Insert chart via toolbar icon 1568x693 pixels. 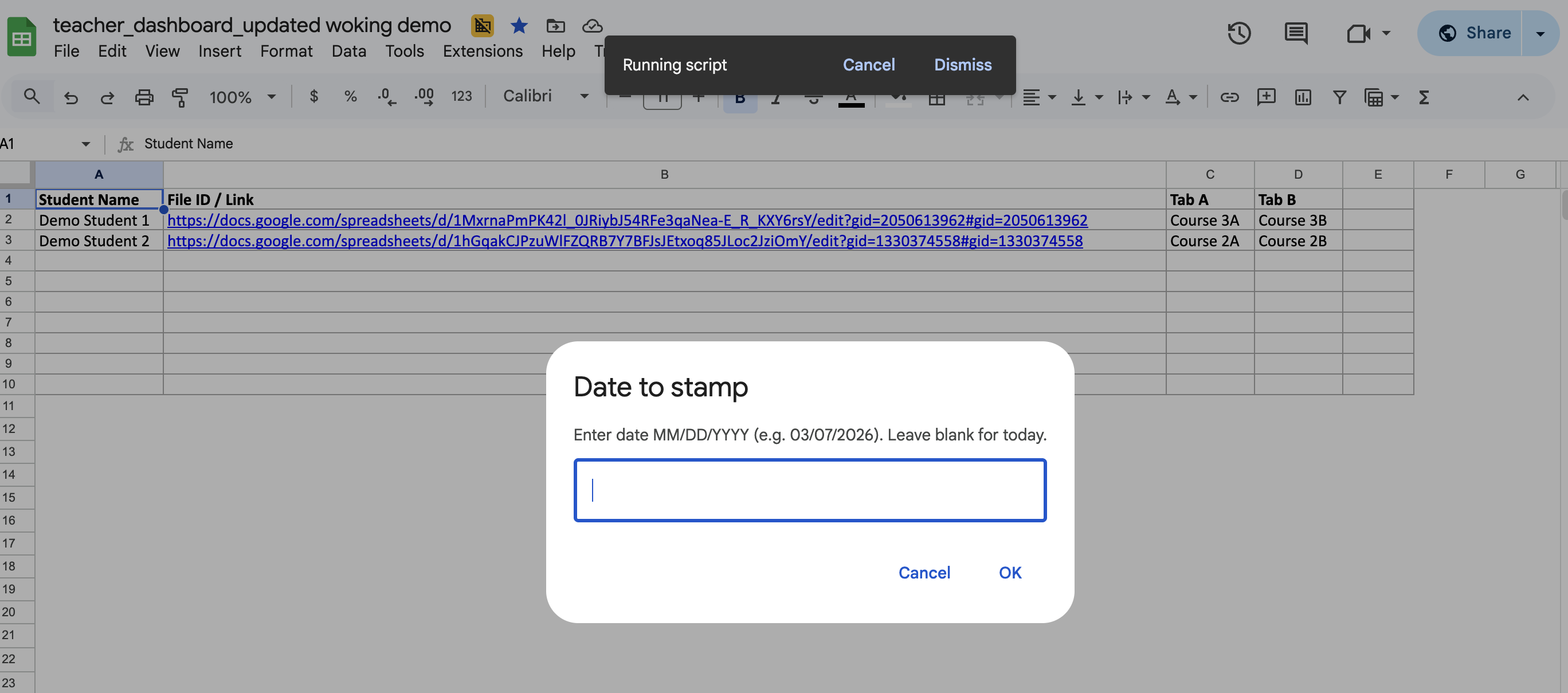(x=1303, y=97)
